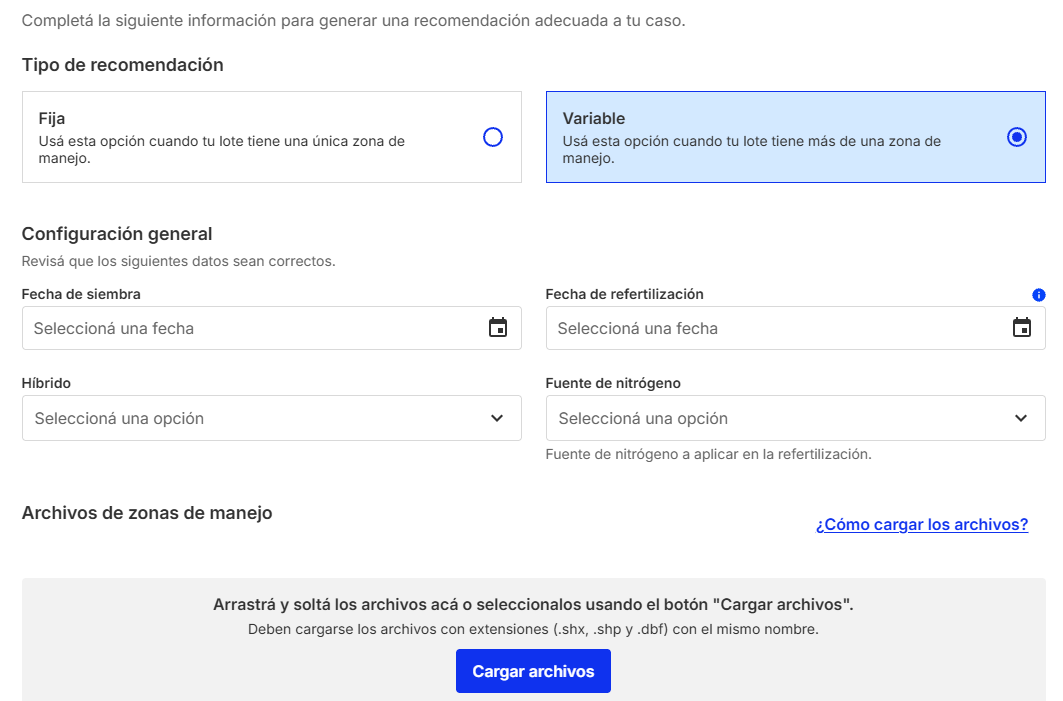The width and height of the screenshot is (1063, 701).
Task: Click the file extensions note (.shx, .shp y .dbf)
Action: click(534, 630)
